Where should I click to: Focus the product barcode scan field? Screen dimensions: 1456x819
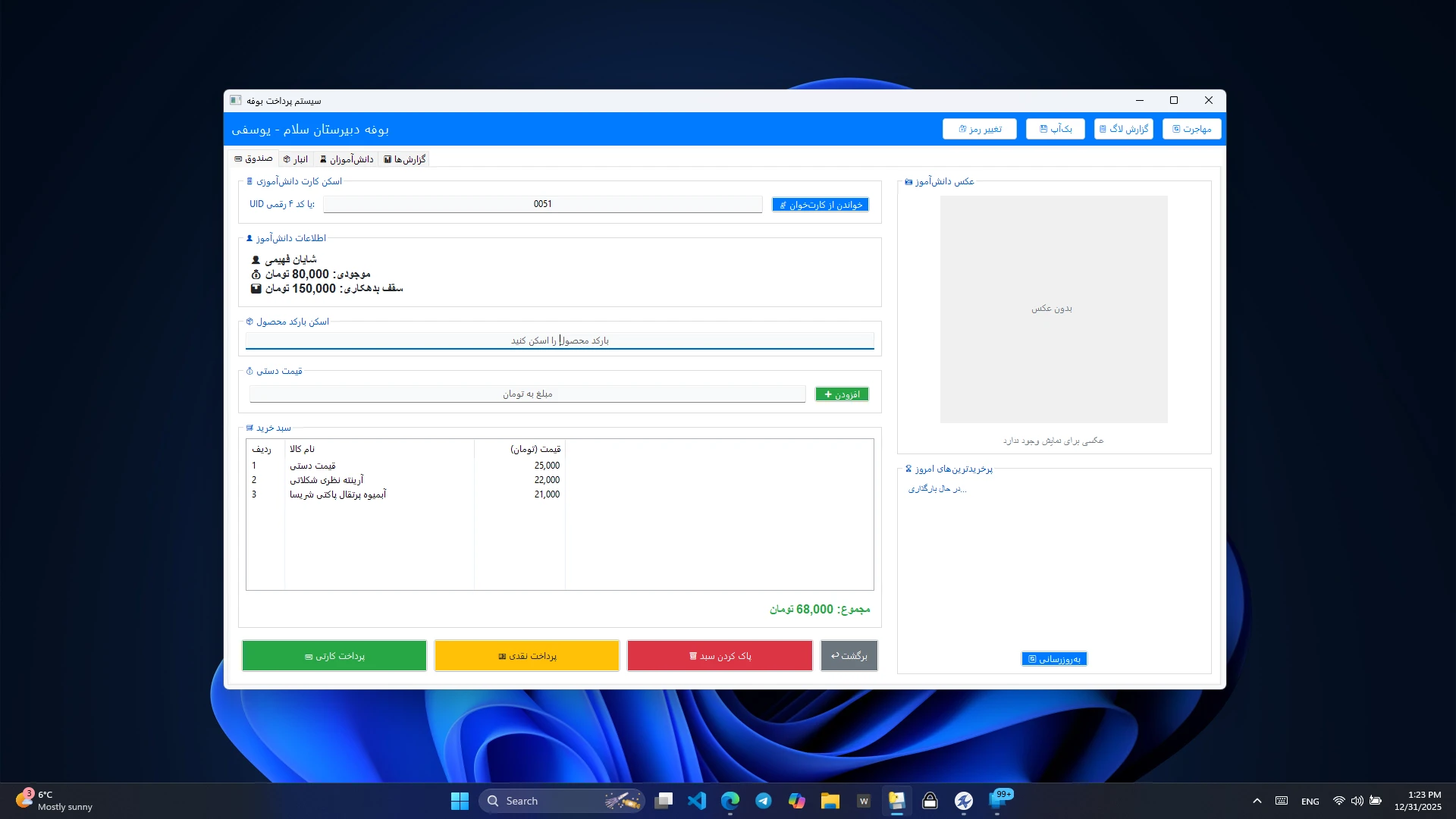click(560, 340)
